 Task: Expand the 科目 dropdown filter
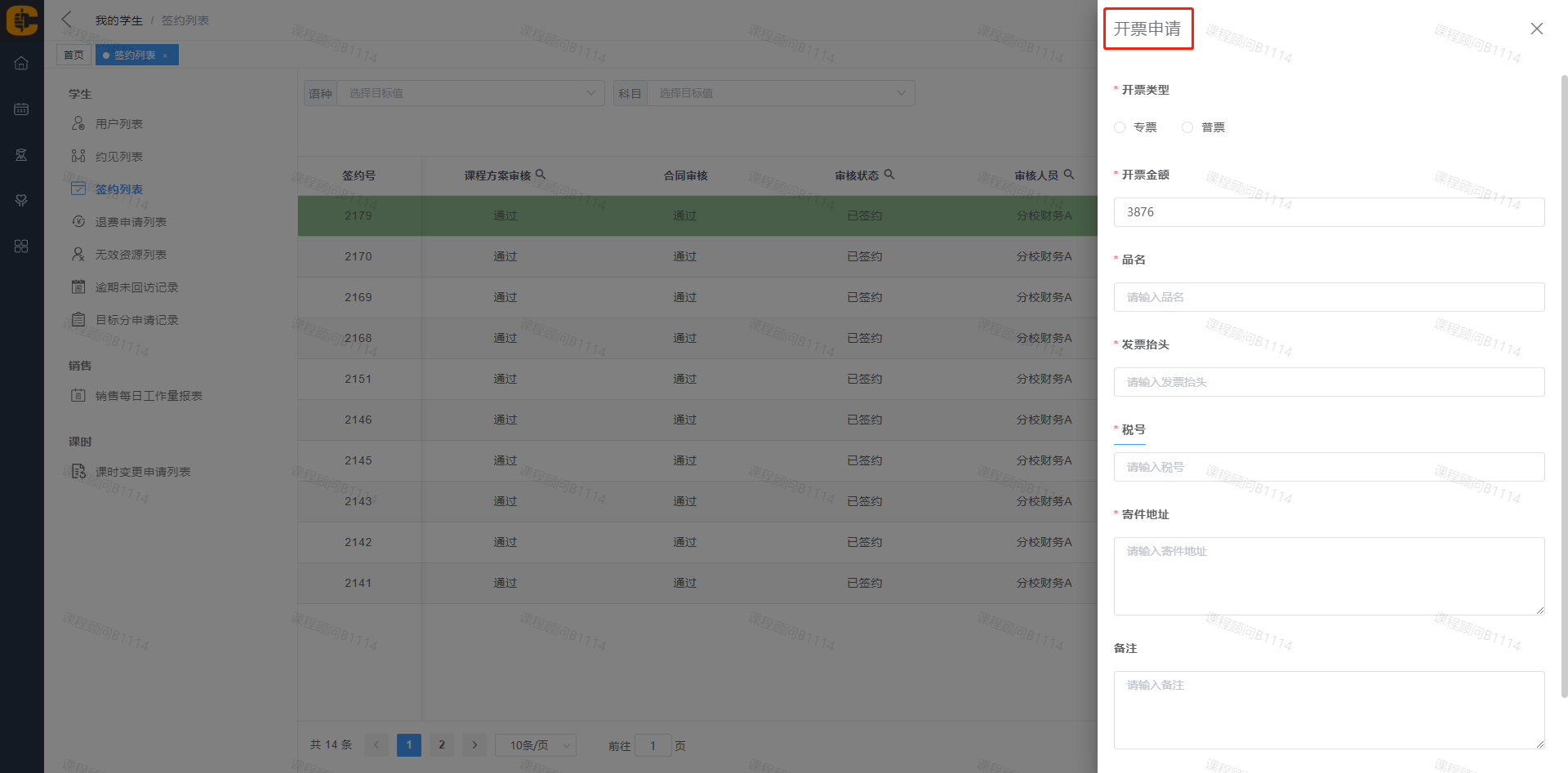(780, 93)
